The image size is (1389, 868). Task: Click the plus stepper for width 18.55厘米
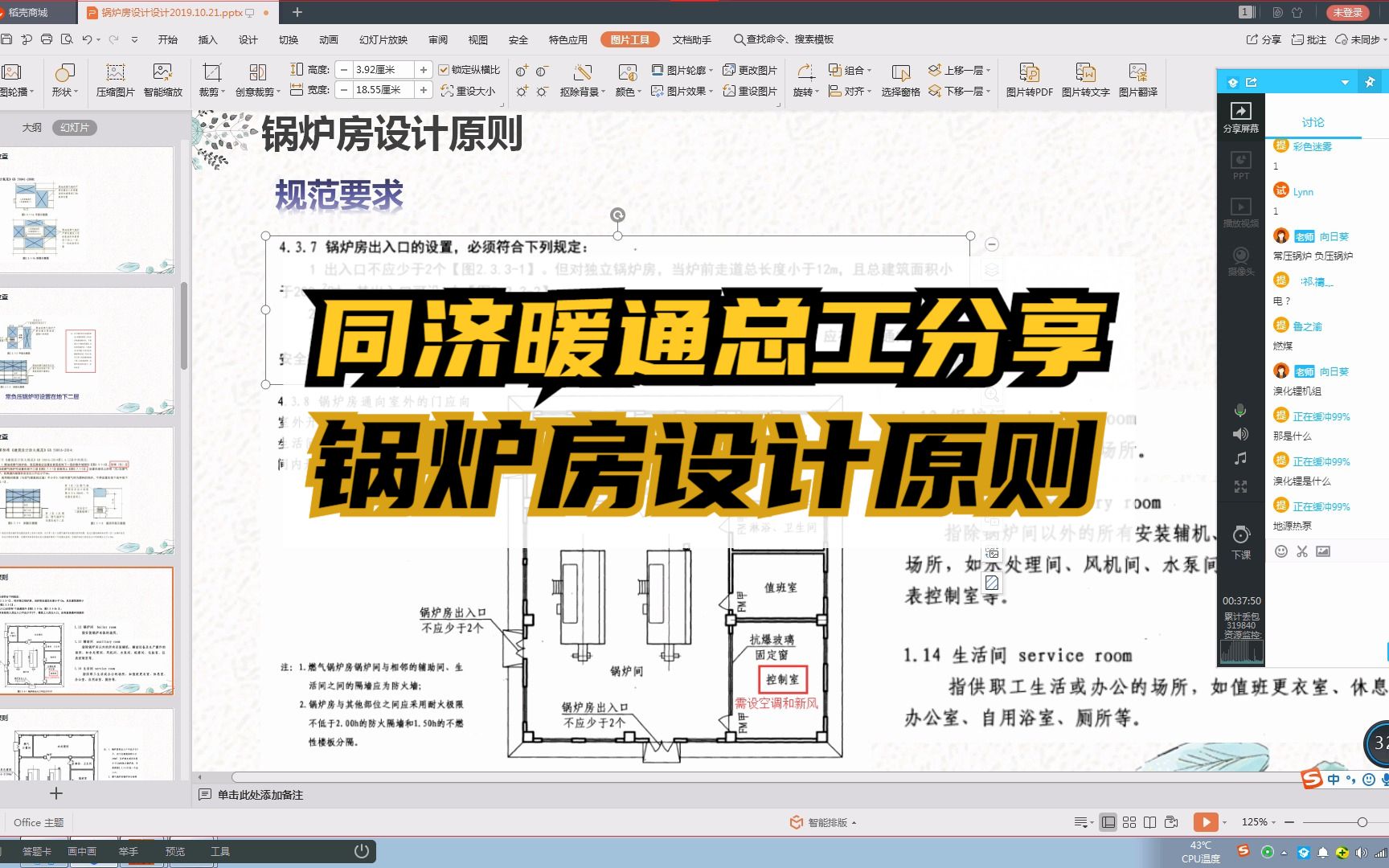click(x=424, y=90)
